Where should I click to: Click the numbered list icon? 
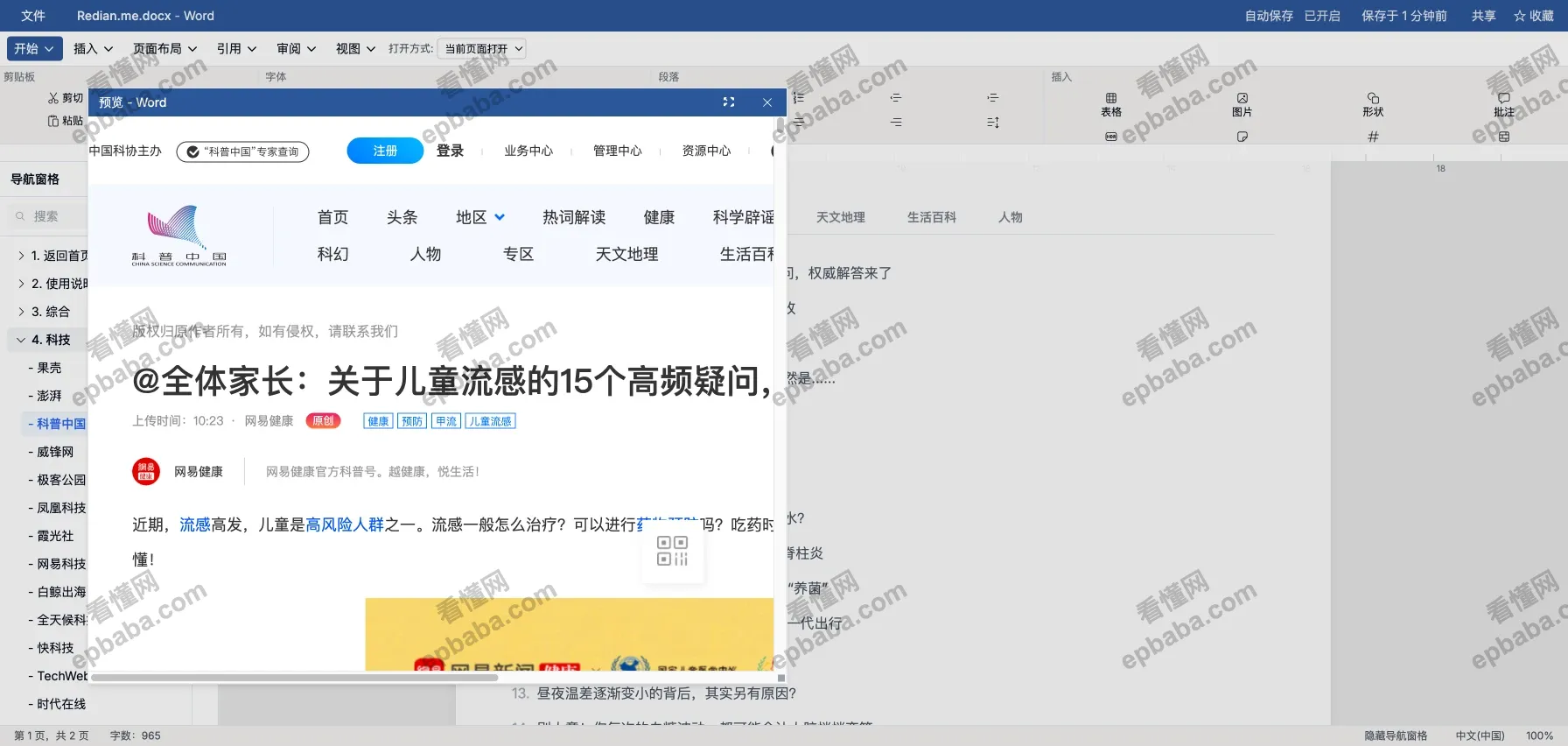point(798,98)
